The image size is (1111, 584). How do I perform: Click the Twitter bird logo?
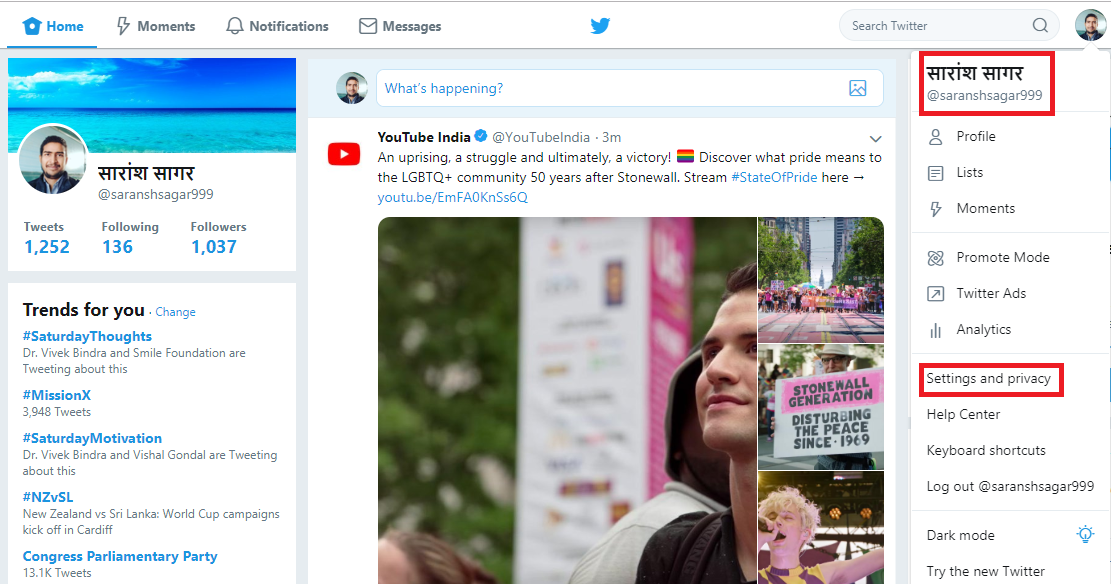pyautogui.click(x=600, y=26)
